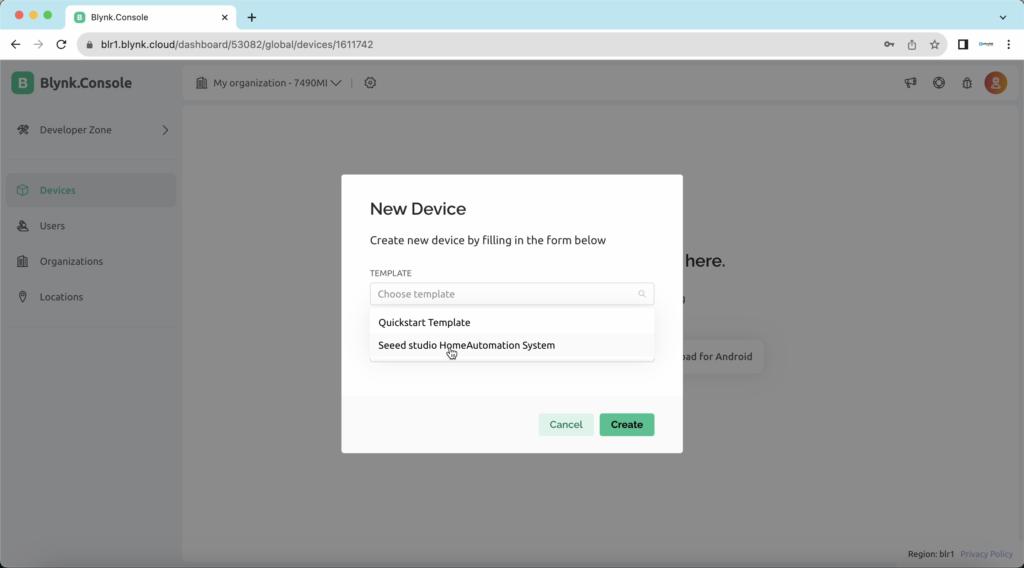Viewport: 1024px width, 568px height.
Task: Open the Chrome three-dot menu
Action: click(1009, 44)
